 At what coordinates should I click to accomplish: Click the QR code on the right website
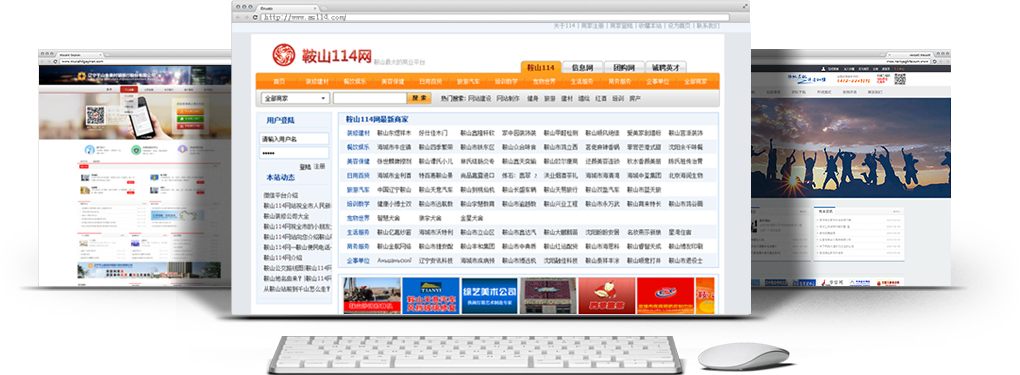(x=900, y=79)
